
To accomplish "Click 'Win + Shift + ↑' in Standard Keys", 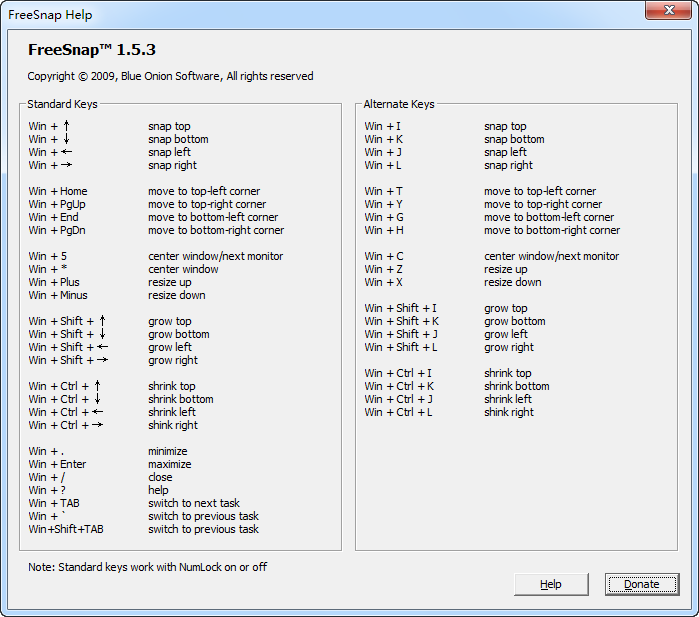I will coord(67,321).
